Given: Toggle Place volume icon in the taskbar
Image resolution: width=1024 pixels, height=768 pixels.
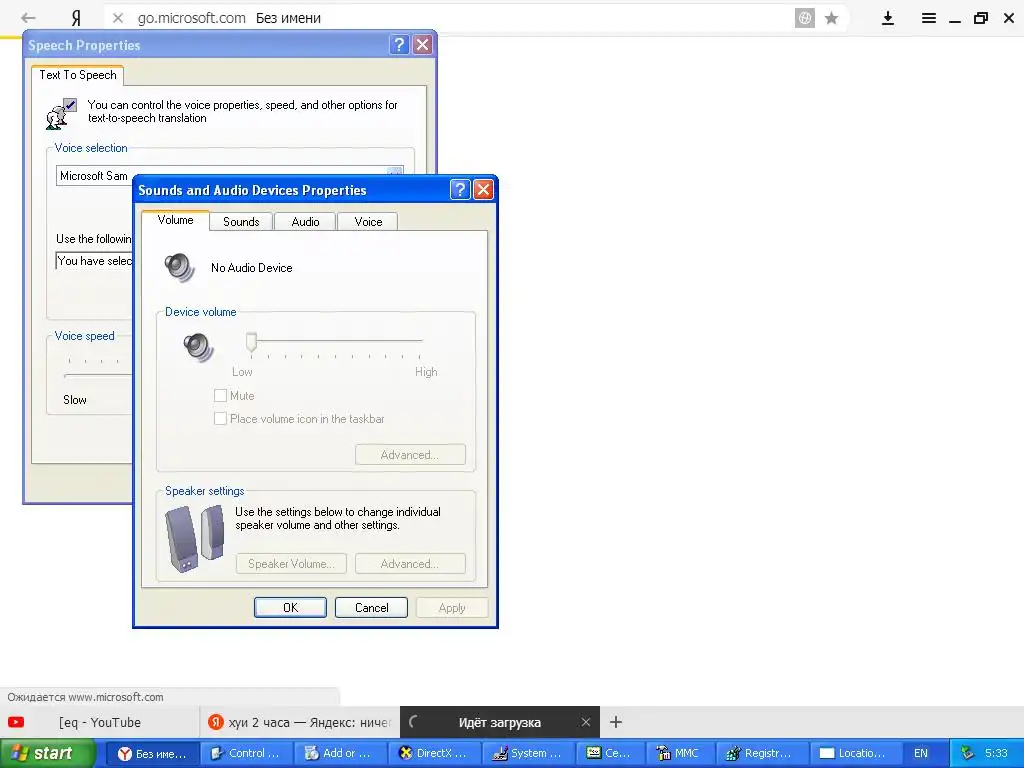Looking at the screenshot, I should pyautogui.click(x=221, y=419).
